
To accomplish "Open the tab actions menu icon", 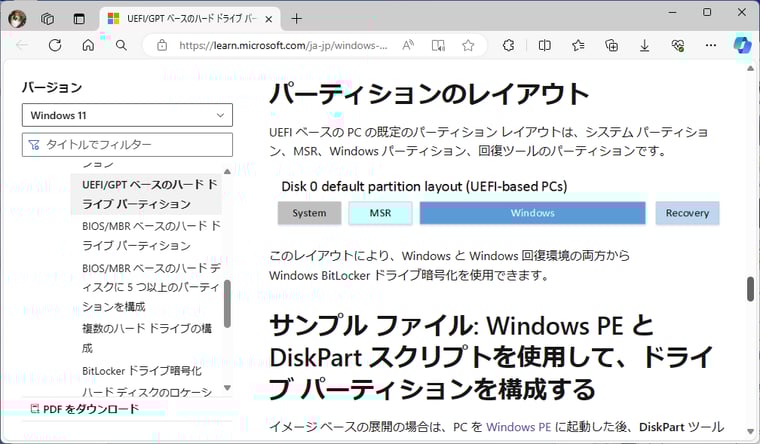I will (x=79, y=19).
